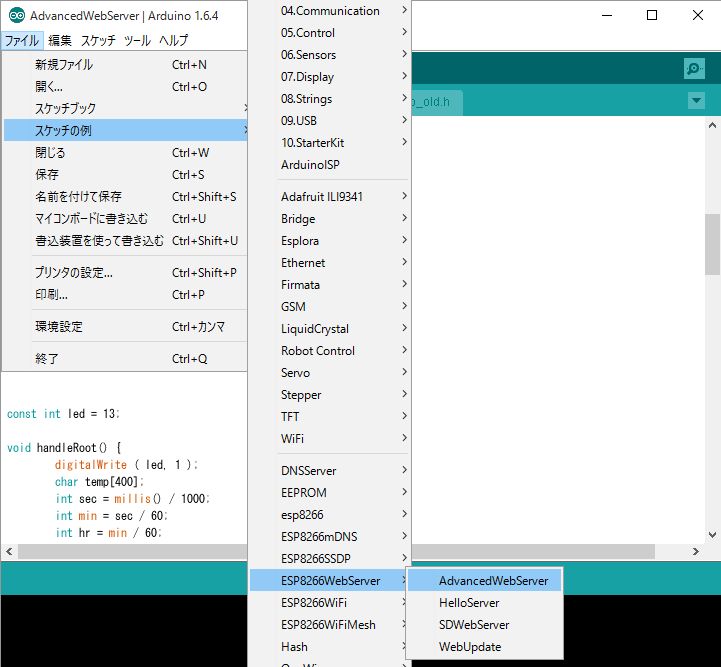Click horizontal scrollbar right arrow
Image resolution: width=721 pixels, height=667 pixels.
pyautogui.click(x=696, y=551)
